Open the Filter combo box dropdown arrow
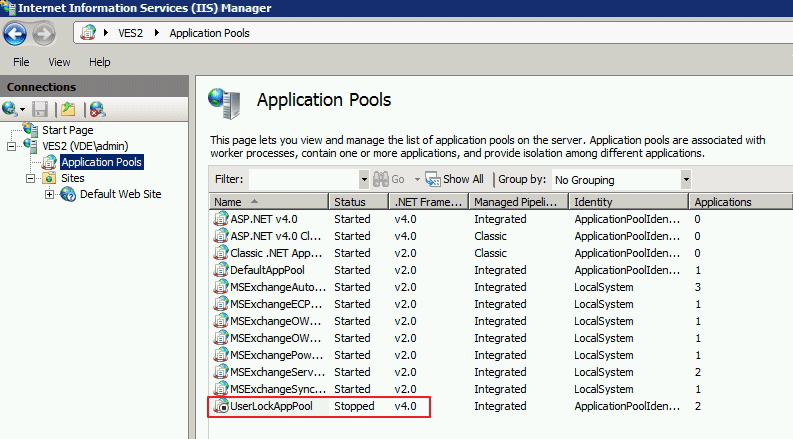This screenshot has height=439, width=793. click(x=364, y=179)
